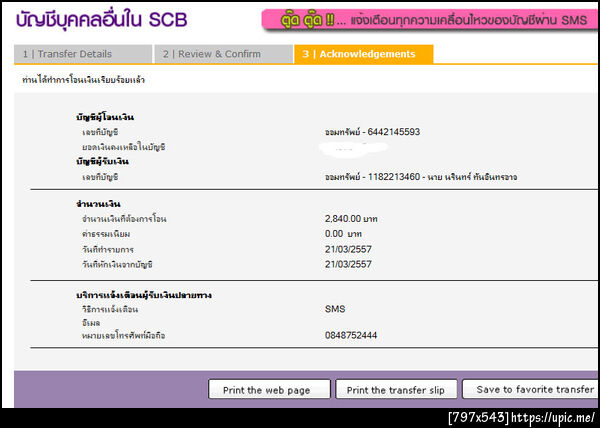Image resolution: width=600 pixels, height=428 pixels.
Task: Click the transfer amount 2,840.00
Action: tap(343, 219)
